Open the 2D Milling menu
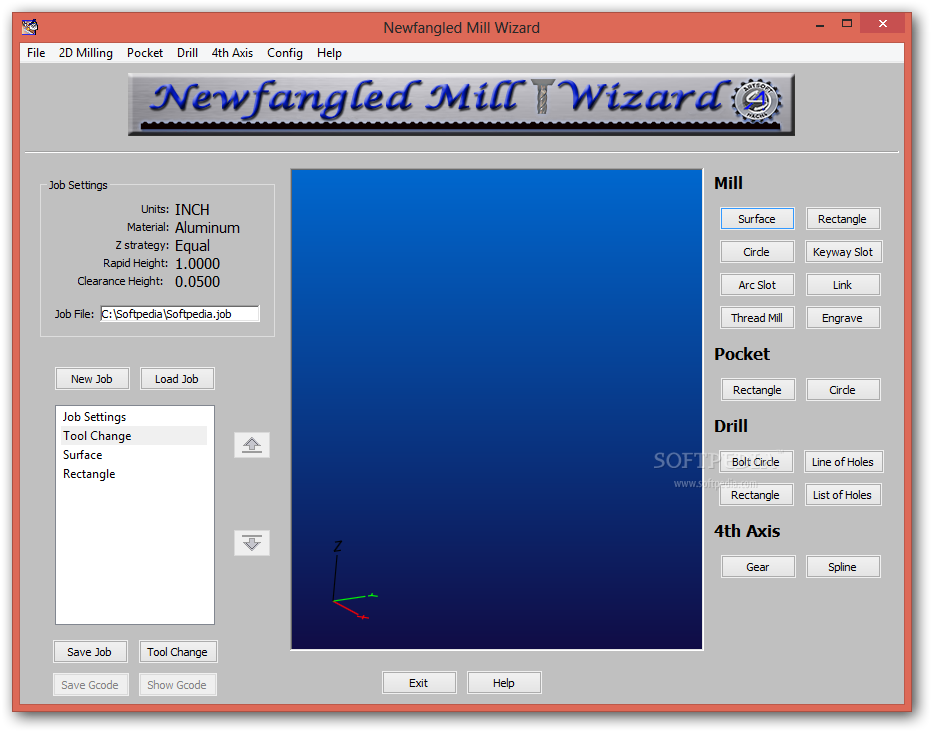This screenshot has height=732, width=932. 86,53
